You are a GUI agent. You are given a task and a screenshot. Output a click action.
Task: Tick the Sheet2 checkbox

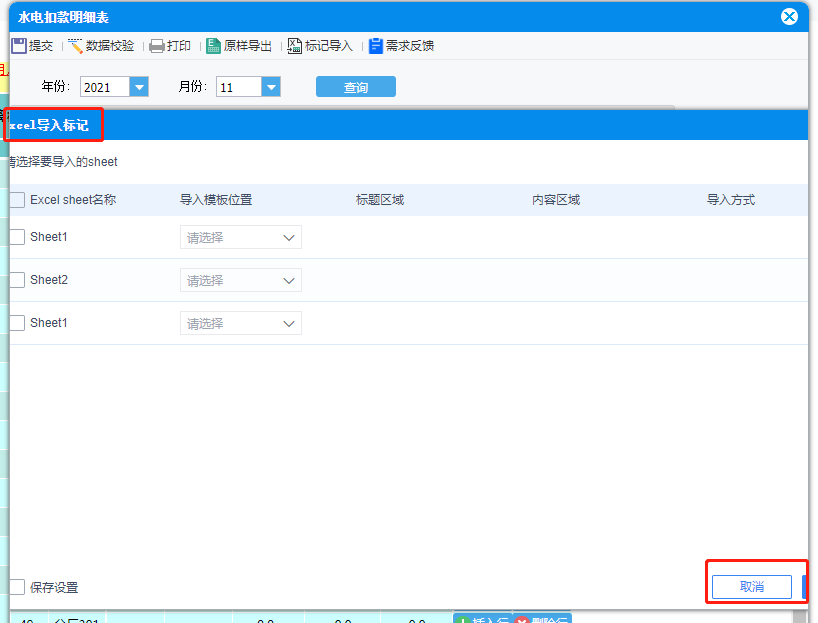[x=17, y=280]
